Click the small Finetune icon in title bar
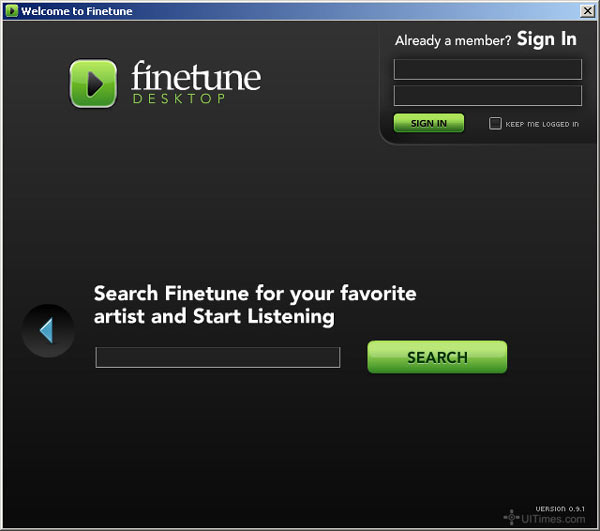600x531 pixels. pos(12,11)
